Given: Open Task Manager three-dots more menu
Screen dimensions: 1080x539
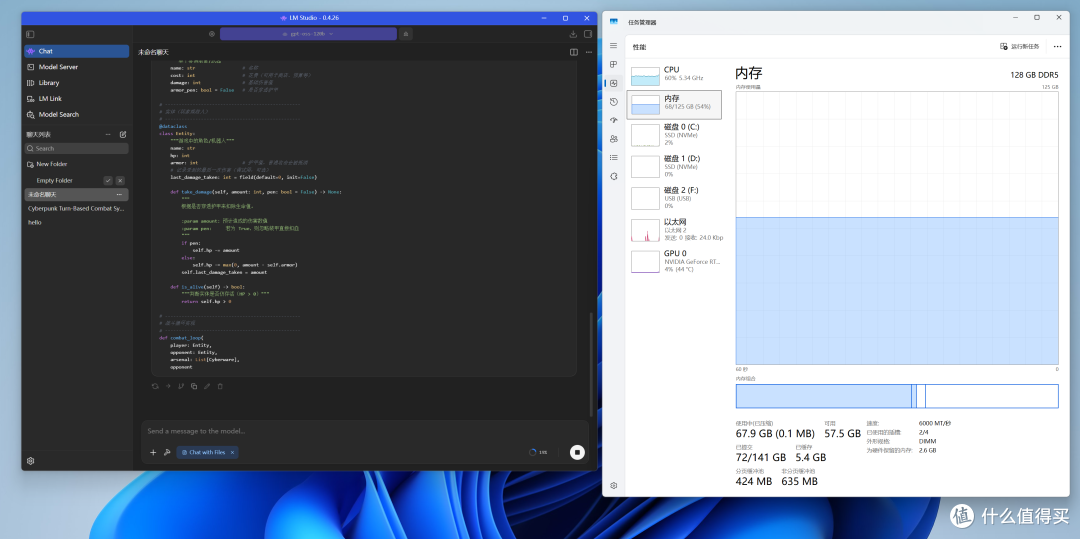Looking at the screenshot, I should (1057, 46).
